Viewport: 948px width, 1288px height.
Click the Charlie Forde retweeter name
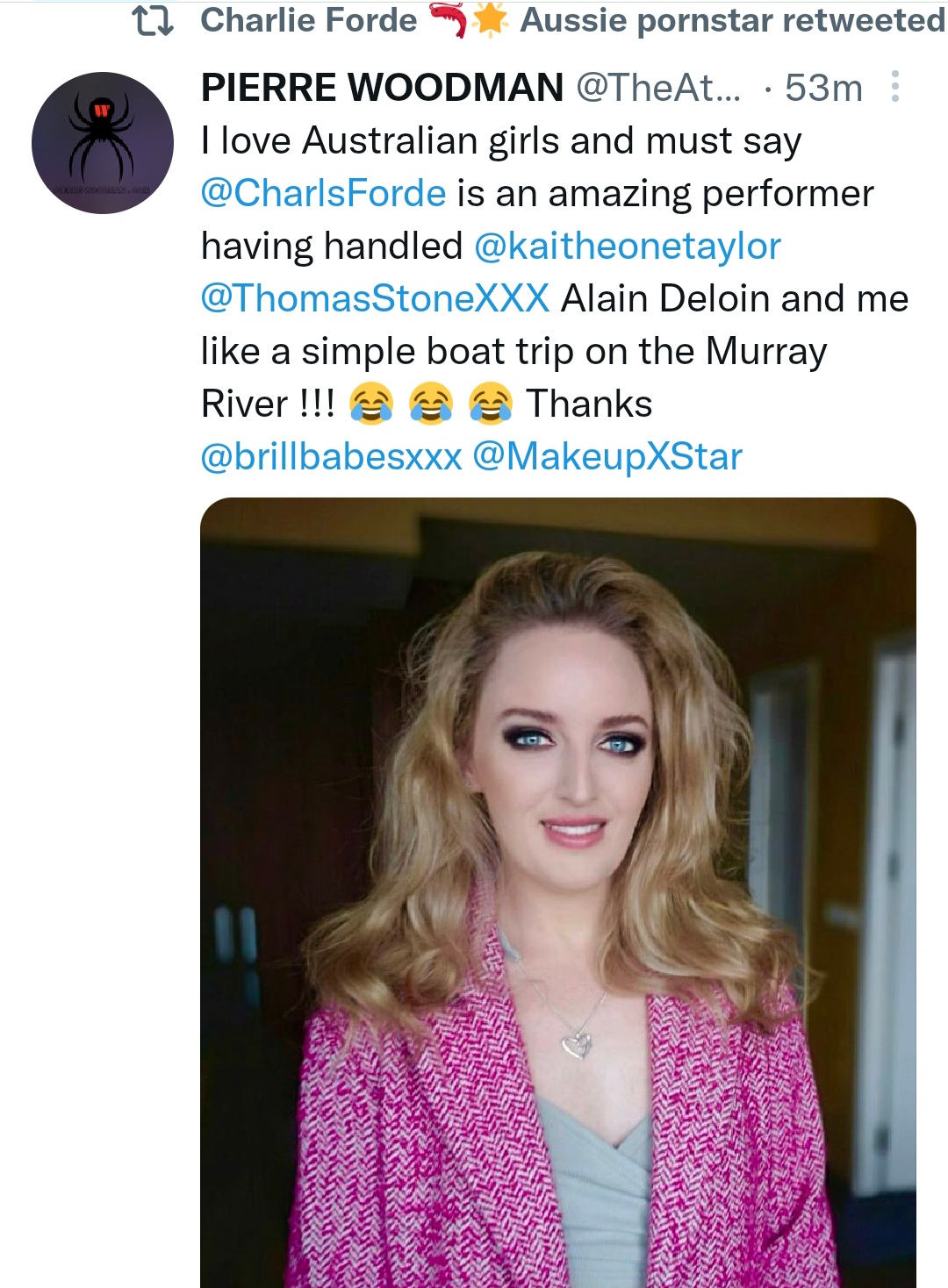tap(308, 20)
